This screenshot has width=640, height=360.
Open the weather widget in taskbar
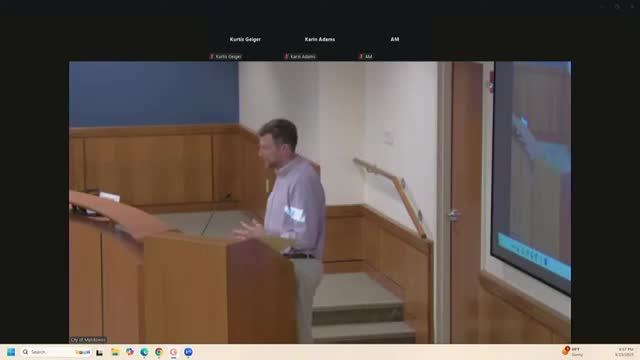click(x=573, y=352)
